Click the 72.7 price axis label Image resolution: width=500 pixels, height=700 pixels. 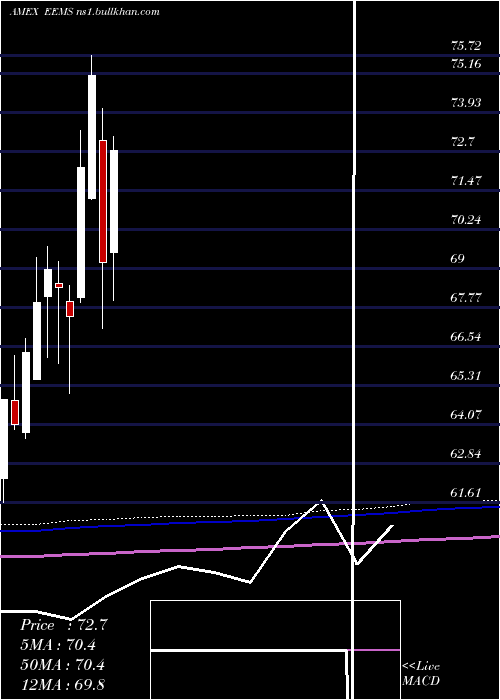point(463,142)
